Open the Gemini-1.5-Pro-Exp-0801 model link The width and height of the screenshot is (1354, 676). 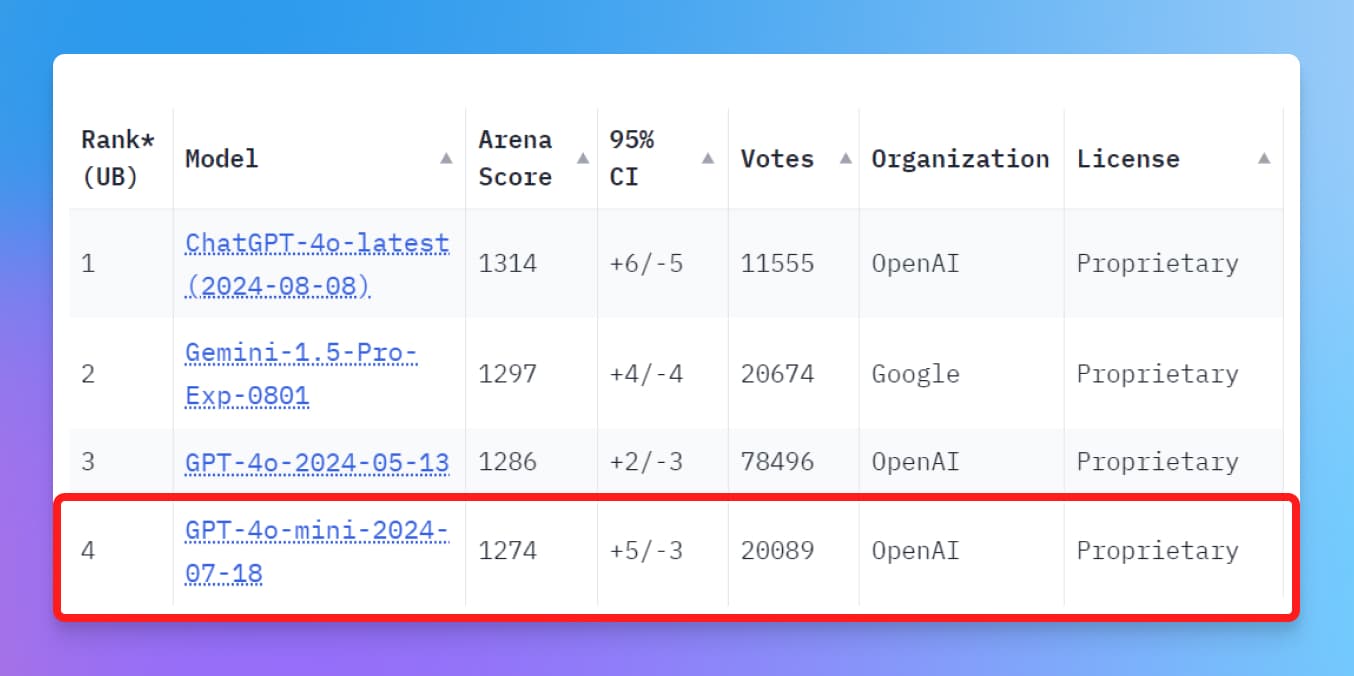click(x=301, y=374)
